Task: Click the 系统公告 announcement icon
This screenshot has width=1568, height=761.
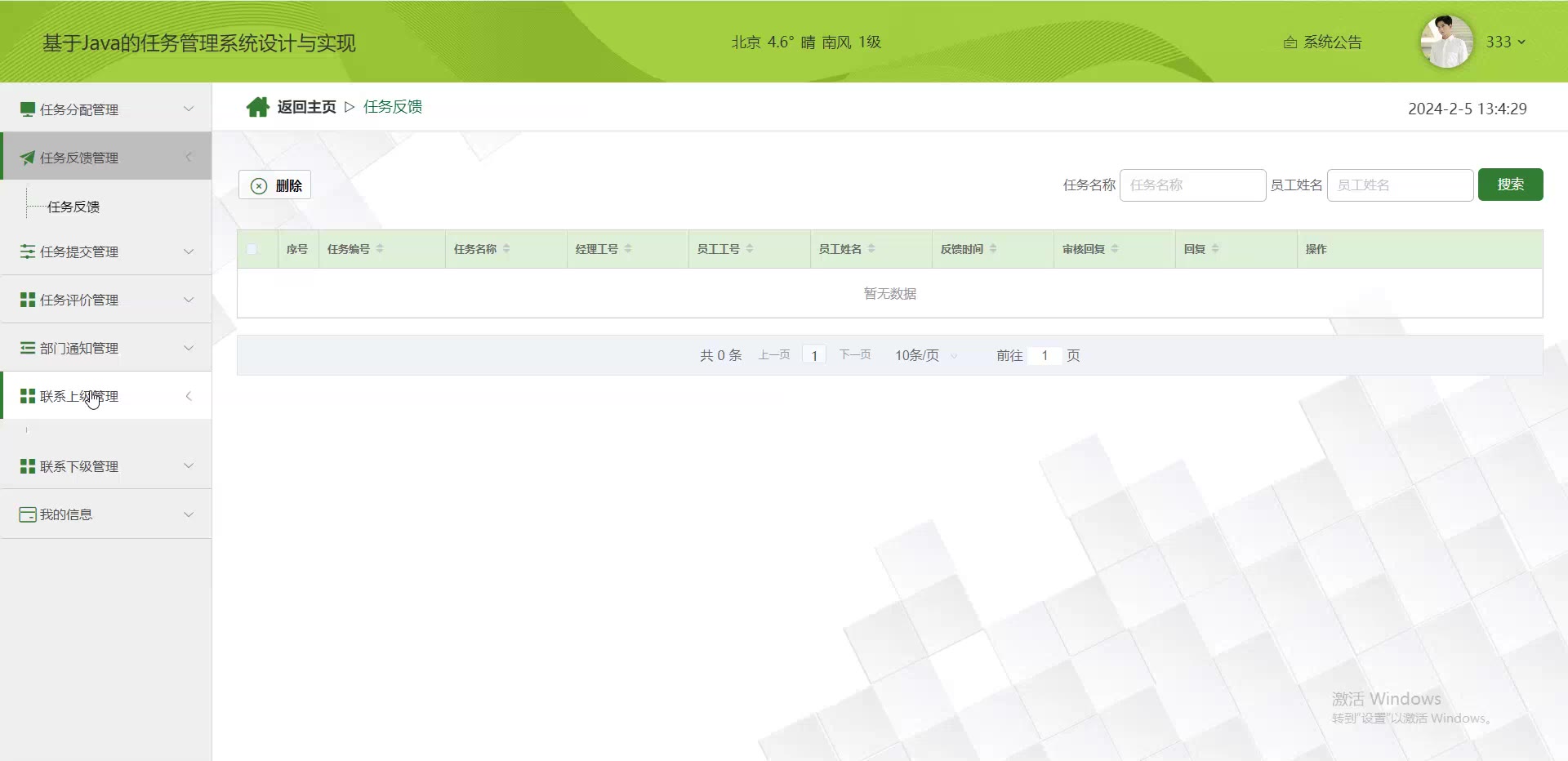Action: coord(1290,42)
